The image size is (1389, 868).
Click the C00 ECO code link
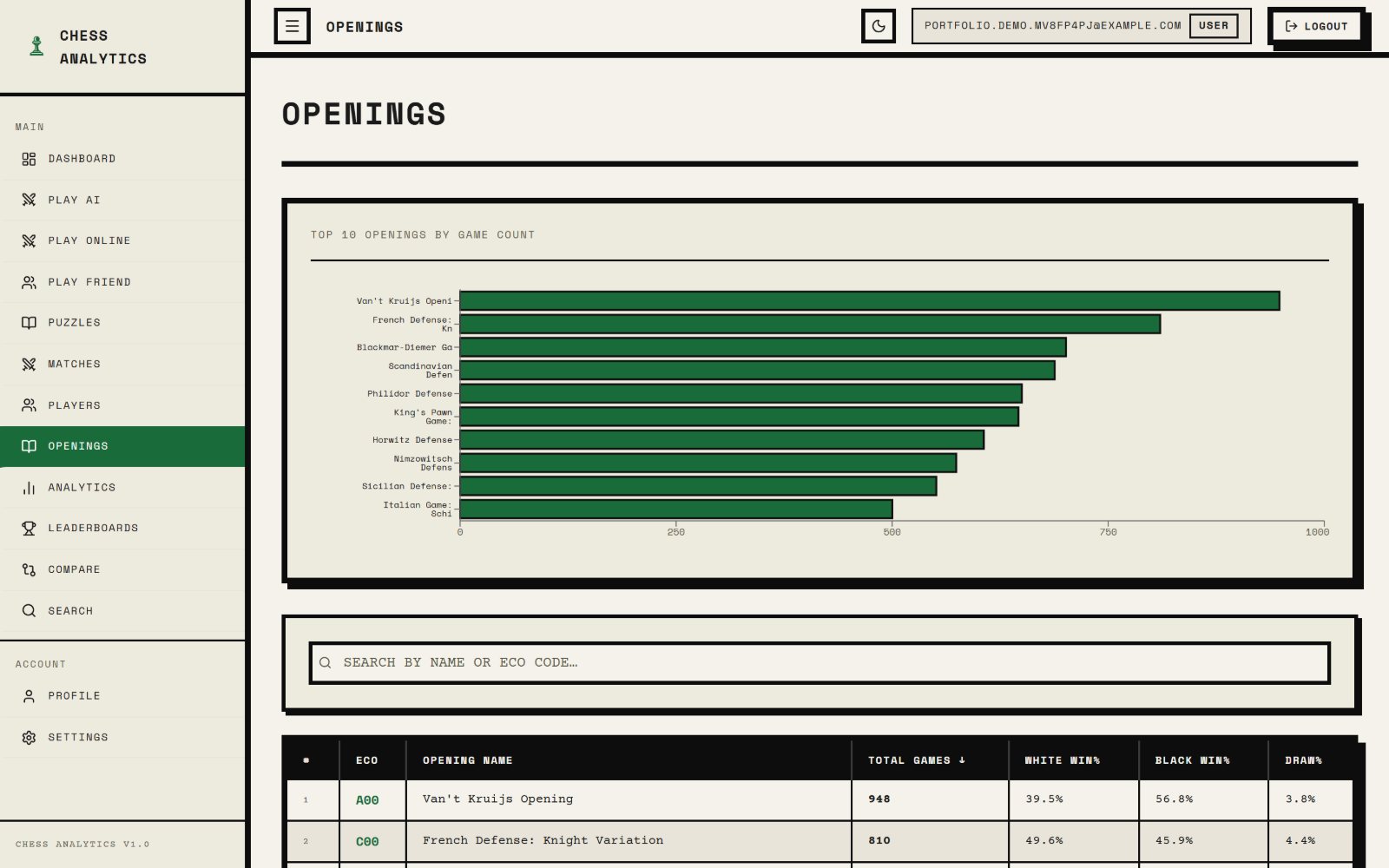click(367, 842)
